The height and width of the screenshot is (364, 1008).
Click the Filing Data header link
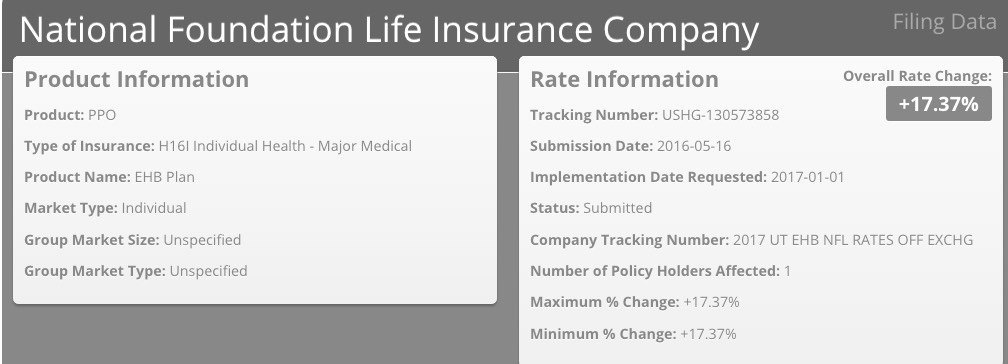point(944,23)
